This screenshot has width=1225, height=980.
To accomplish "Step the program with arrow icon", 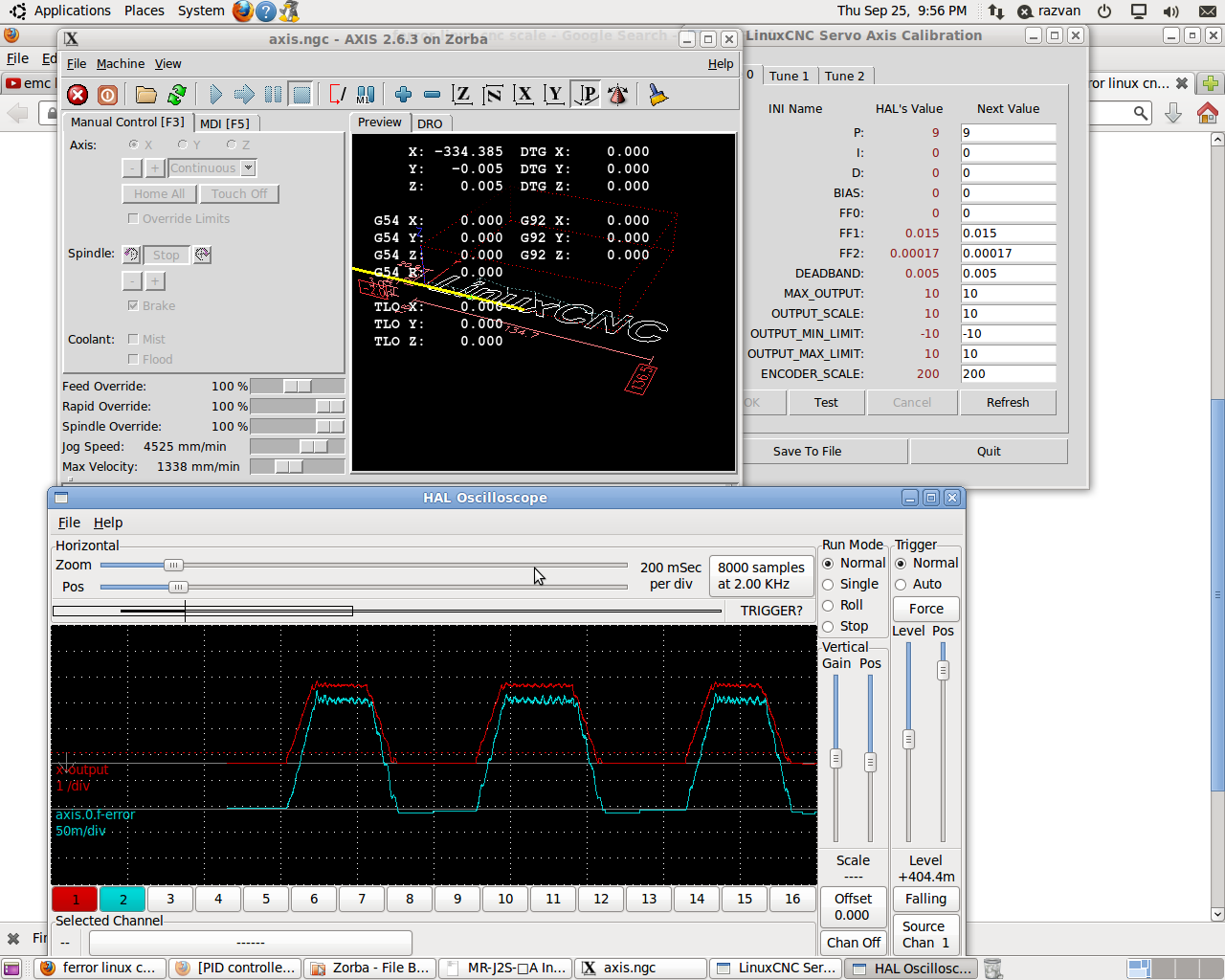I will 245,95.
